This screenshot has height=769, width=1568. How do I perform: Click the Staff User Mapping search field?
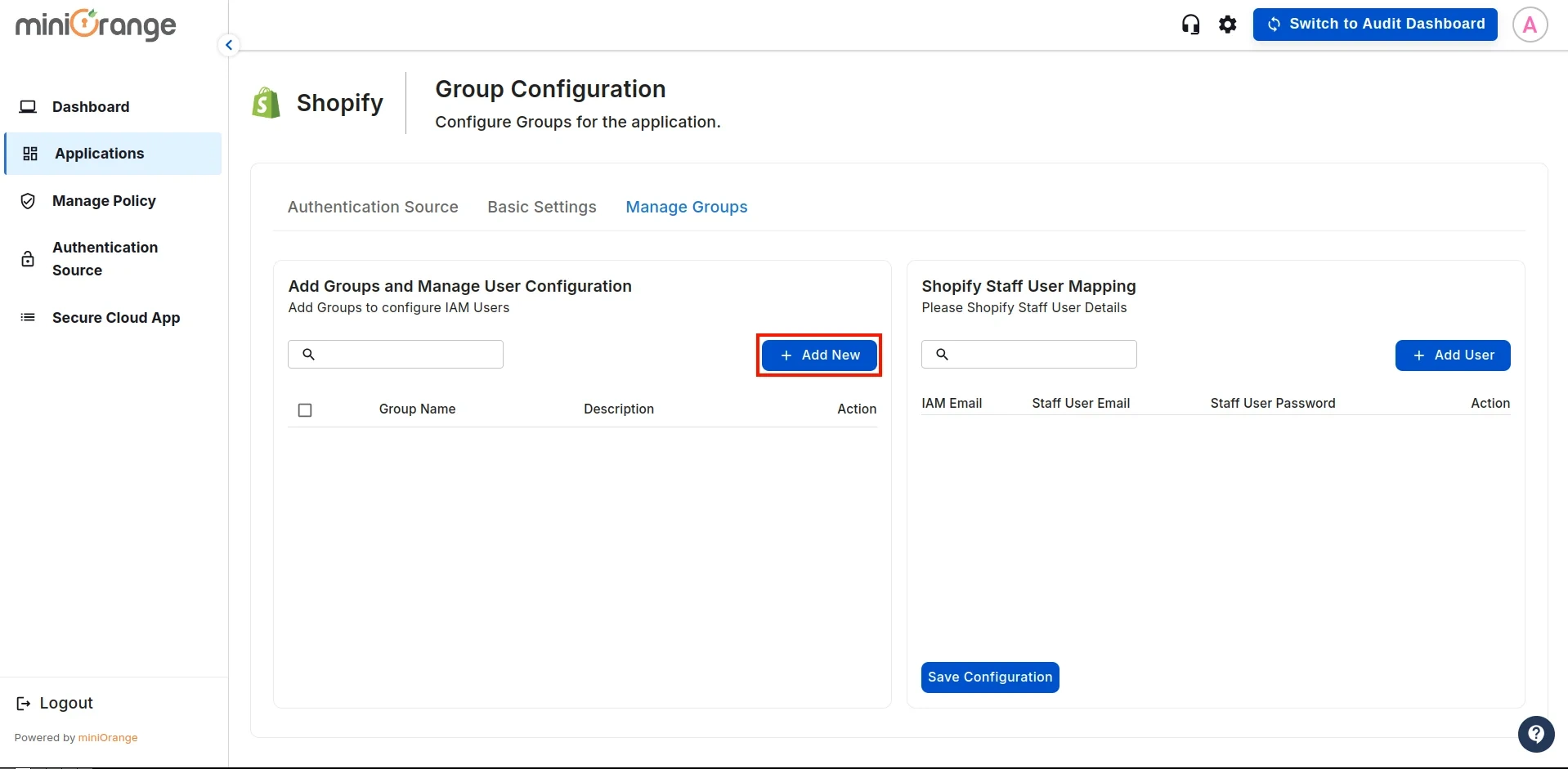pos(1029,354)
